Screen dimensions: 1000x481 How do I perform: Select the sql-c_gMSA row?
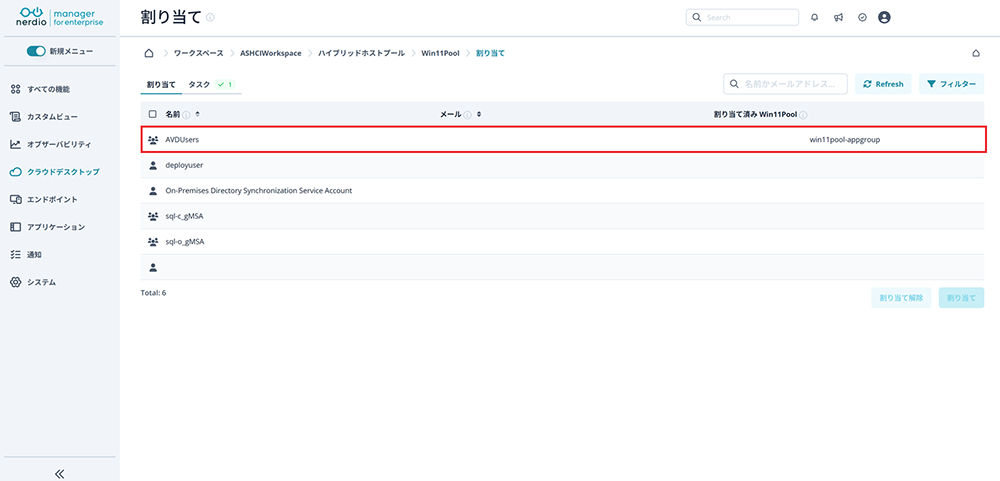[564, 216]
